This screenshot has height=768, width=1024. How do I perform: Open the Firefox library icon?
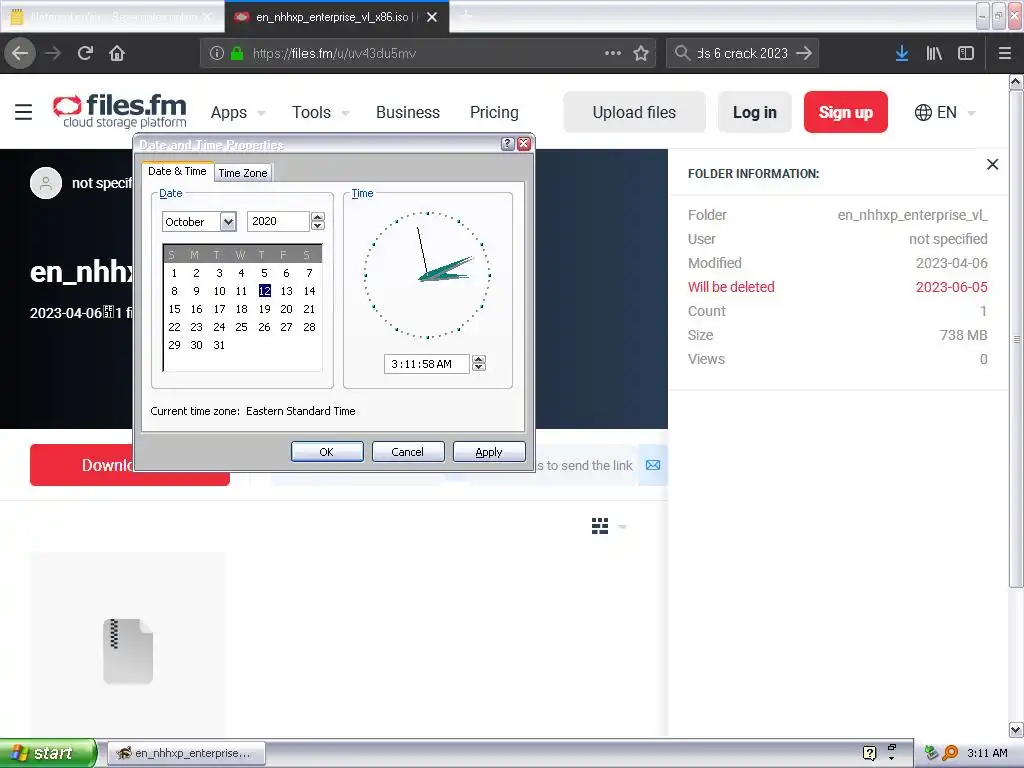click(x=934, y=54)
